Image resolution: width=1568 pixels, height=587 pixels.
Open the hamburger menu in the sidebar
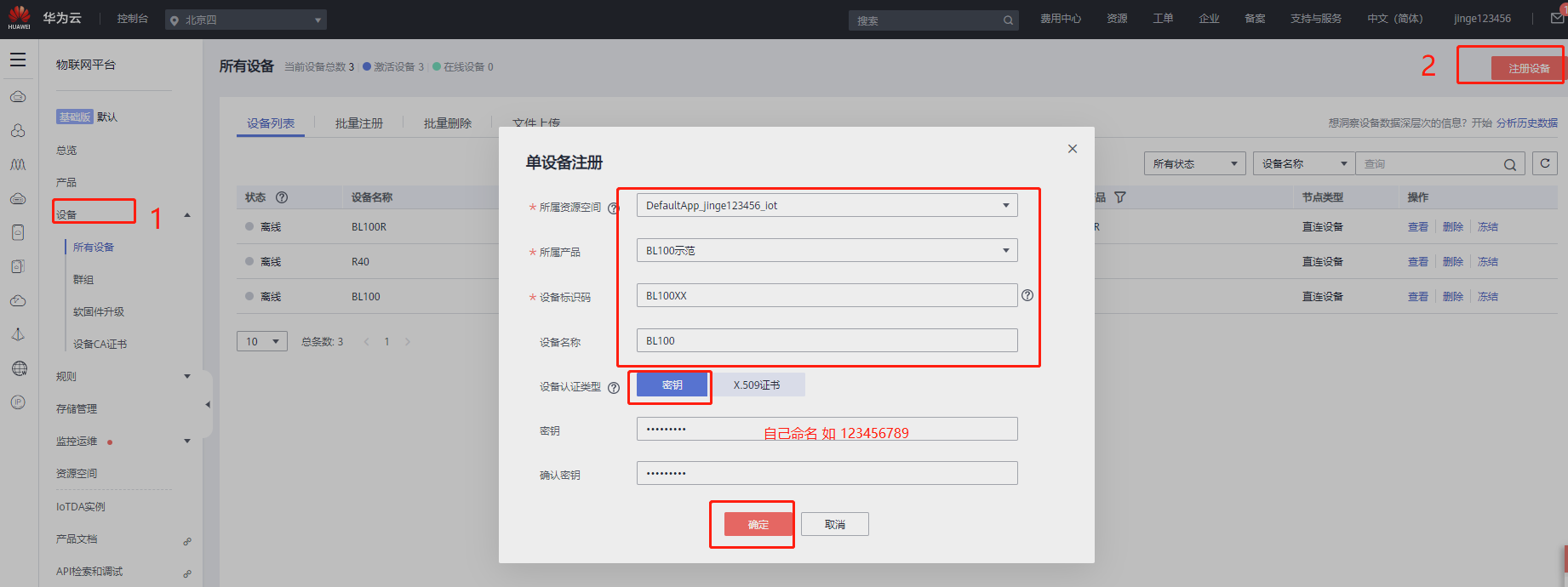coord(18,60)
